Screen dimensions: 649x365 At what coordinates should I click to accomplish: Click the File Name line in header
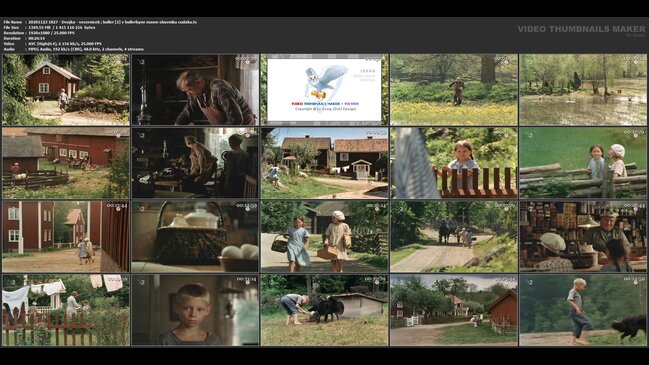[100, 22]
